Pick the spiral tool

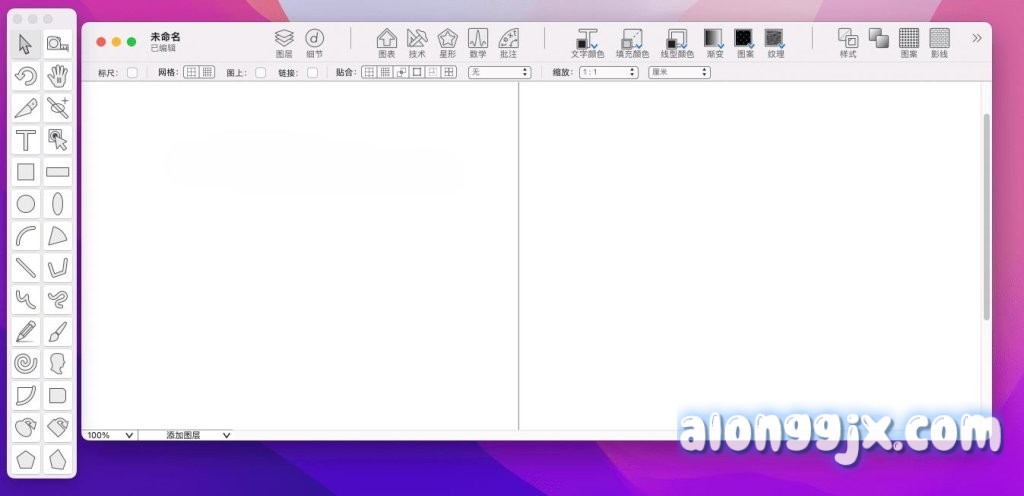click(x=25, y=364)
